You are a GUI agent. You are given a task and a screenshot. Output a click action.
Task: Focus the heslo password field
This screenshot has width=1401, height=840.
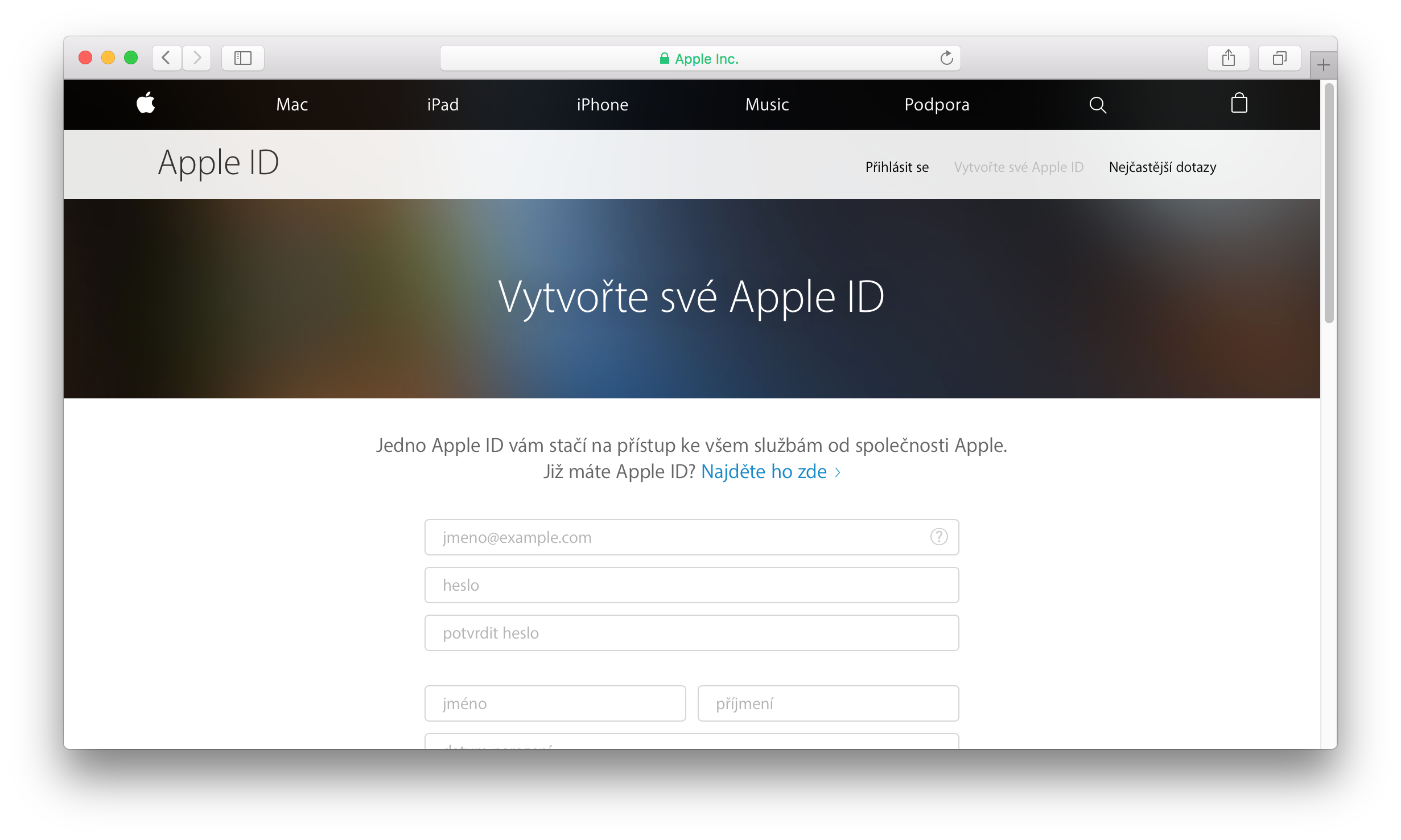pos(691,584)
